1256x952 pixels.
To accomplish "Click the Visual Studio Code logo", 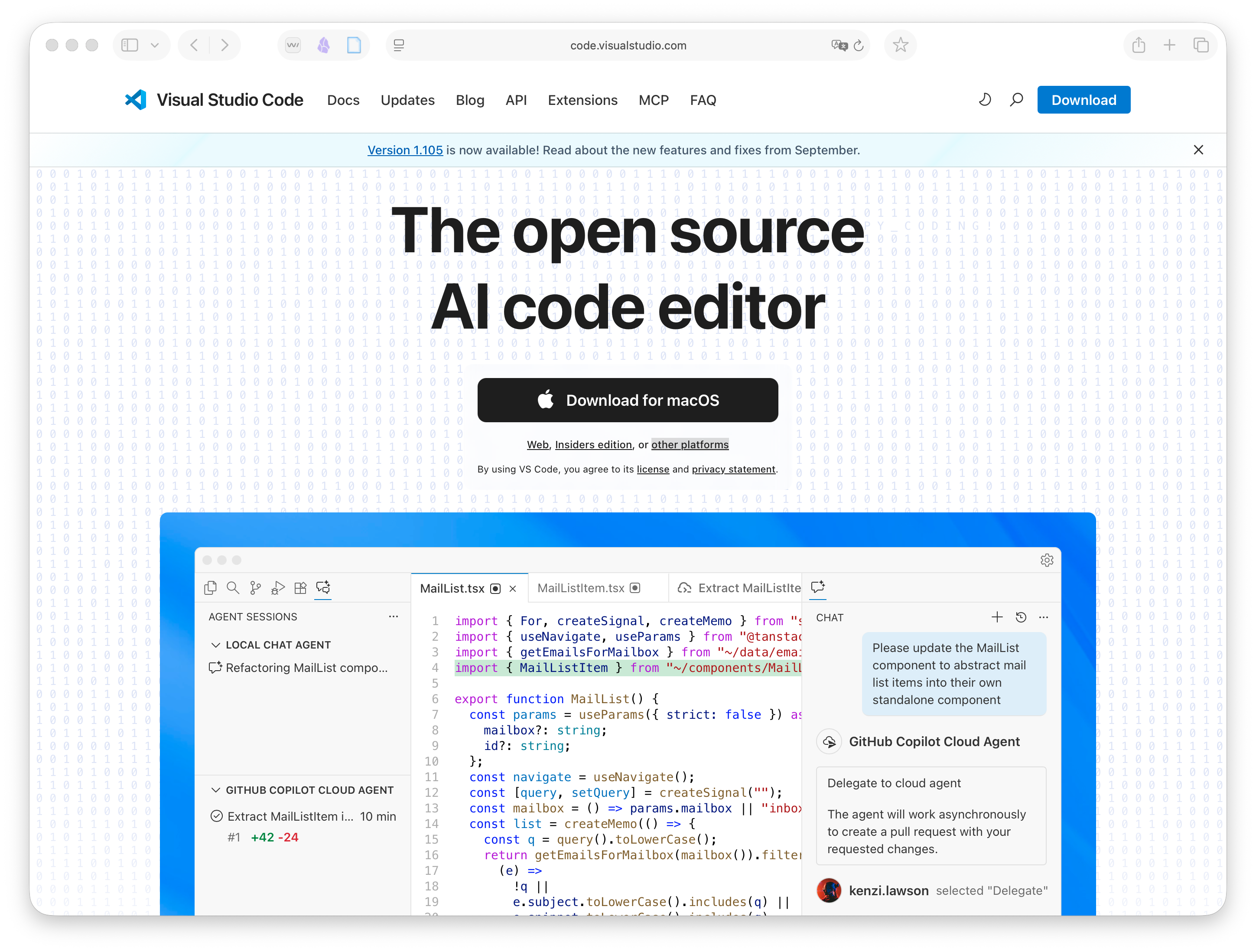I will click(136, 100).
